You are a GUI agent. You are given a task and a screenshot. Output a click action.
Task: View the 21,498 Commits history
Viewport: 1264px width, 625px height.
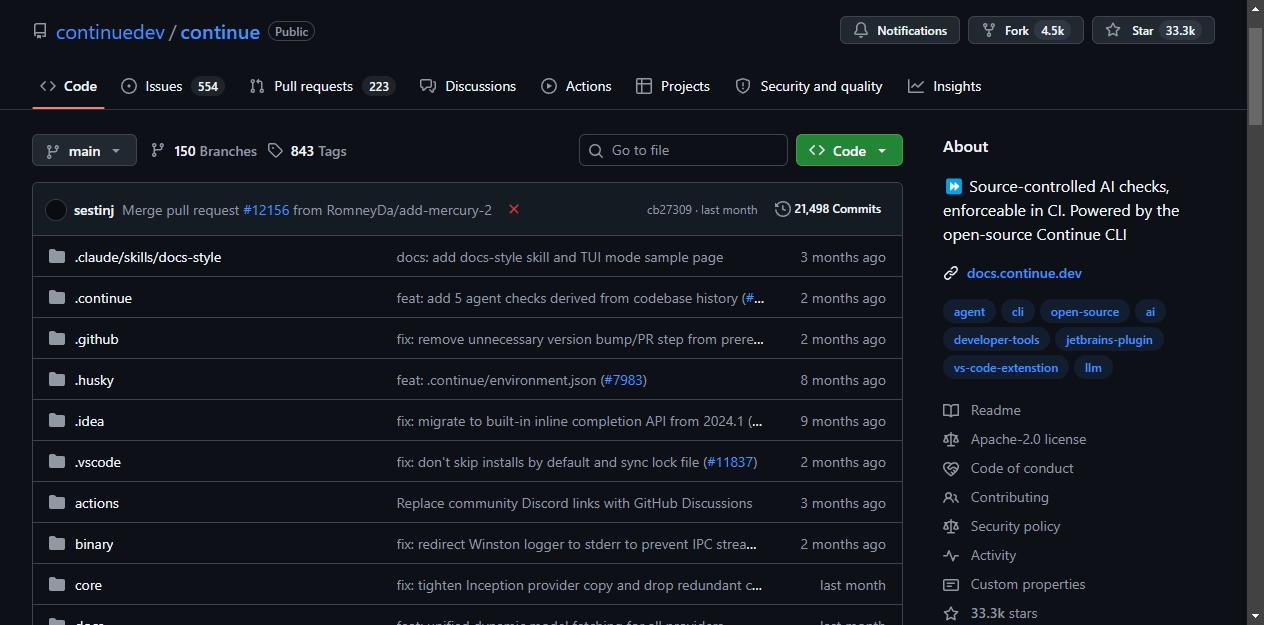pos(828,209)
